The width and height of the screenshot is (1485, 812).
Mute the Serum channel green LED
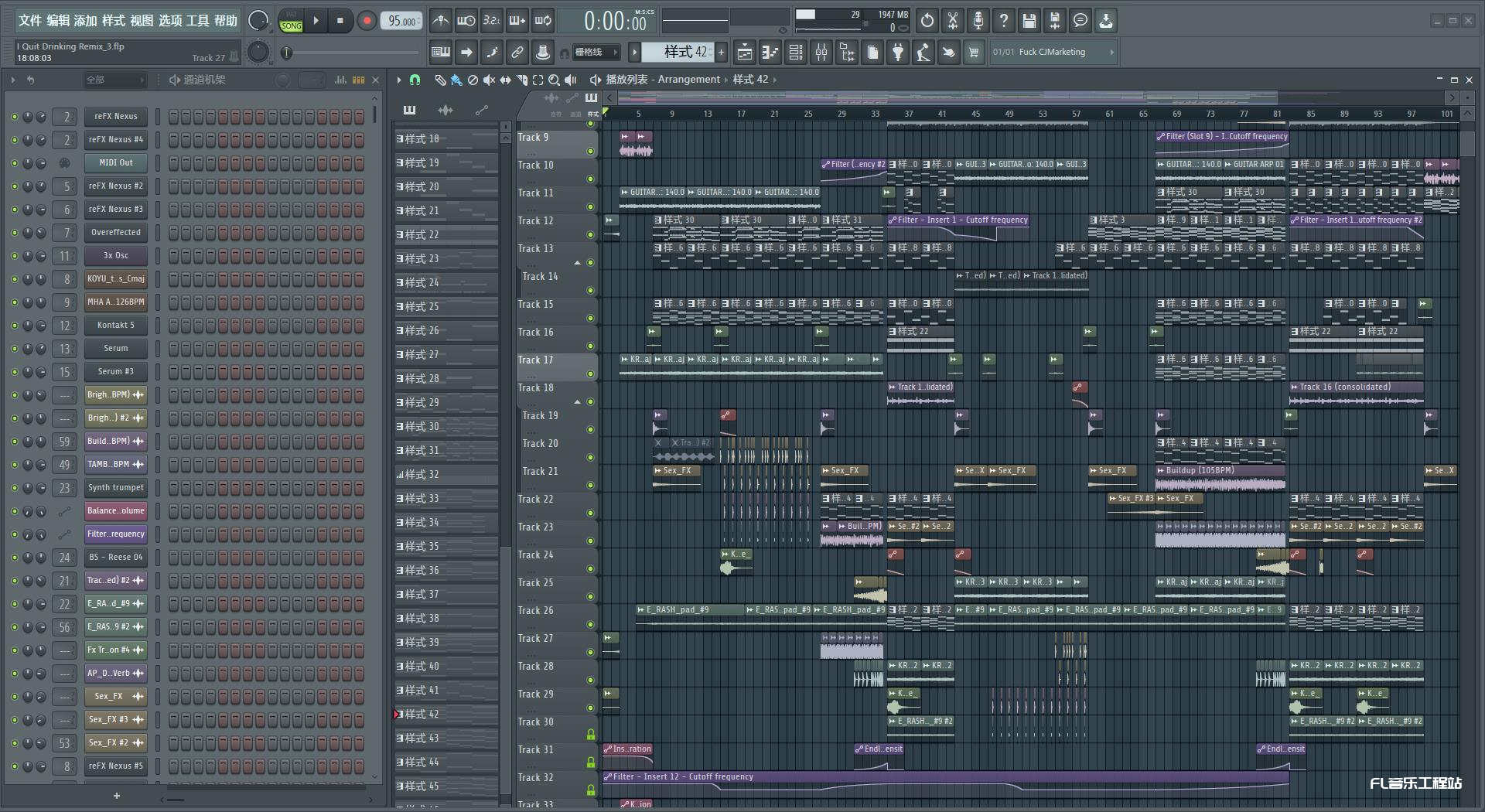[15, 349]
